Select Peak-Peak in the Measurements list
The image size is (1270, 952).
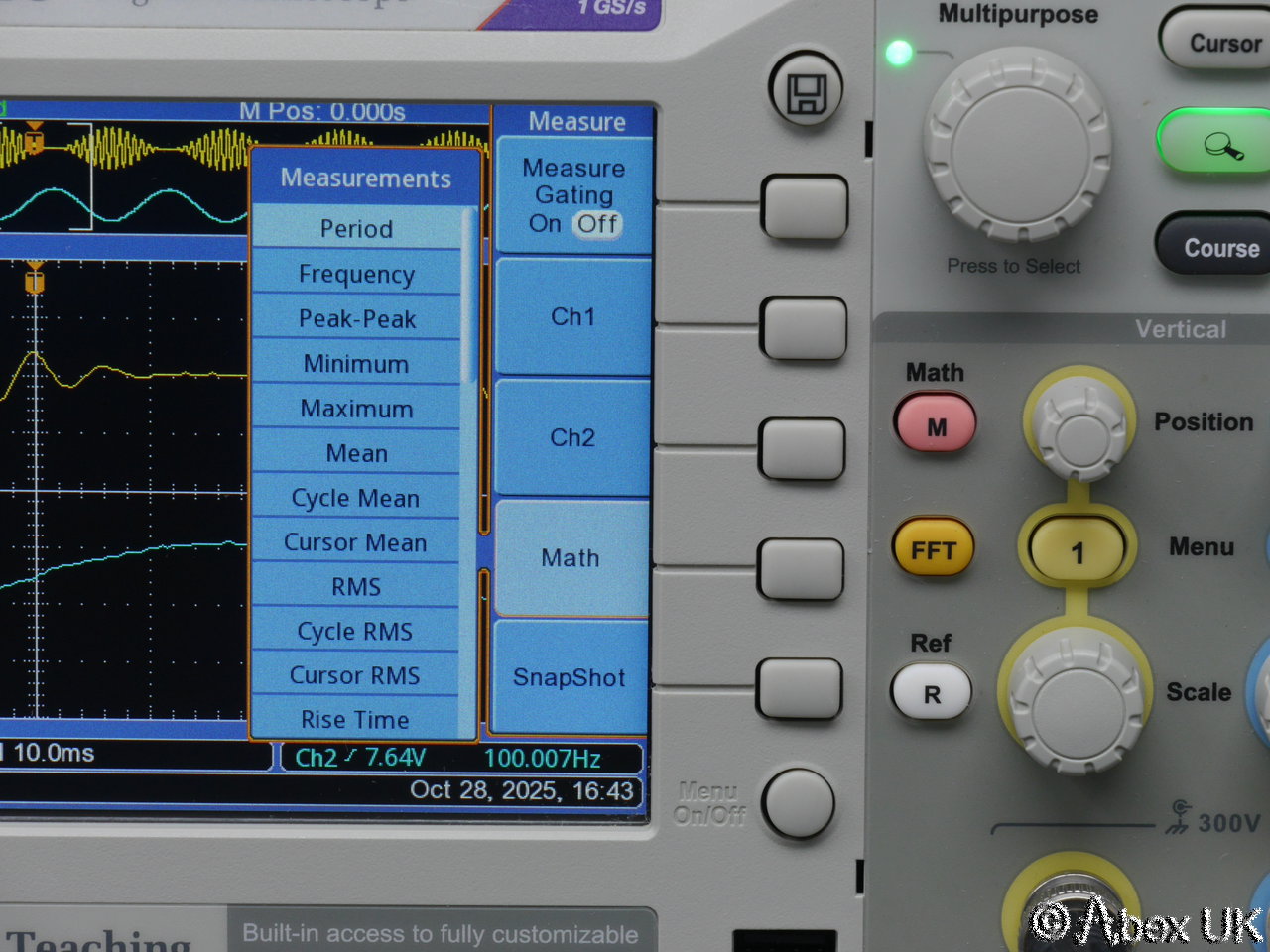click(356, 319)
